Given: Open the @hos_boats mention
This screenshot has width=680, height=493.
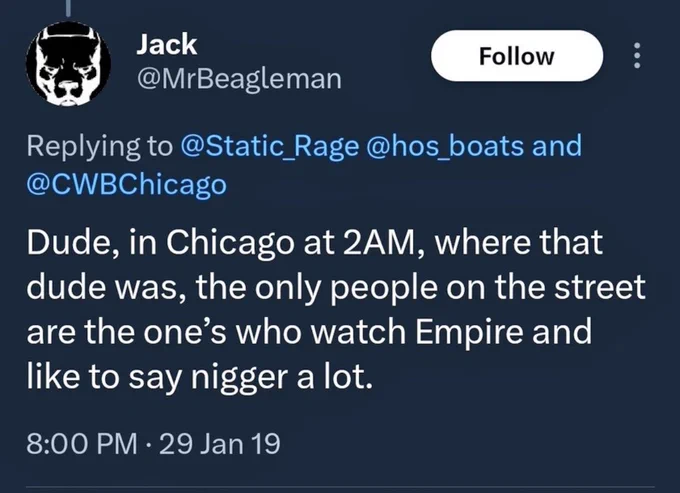Looking at the screenshot, I should pos(445,145).
